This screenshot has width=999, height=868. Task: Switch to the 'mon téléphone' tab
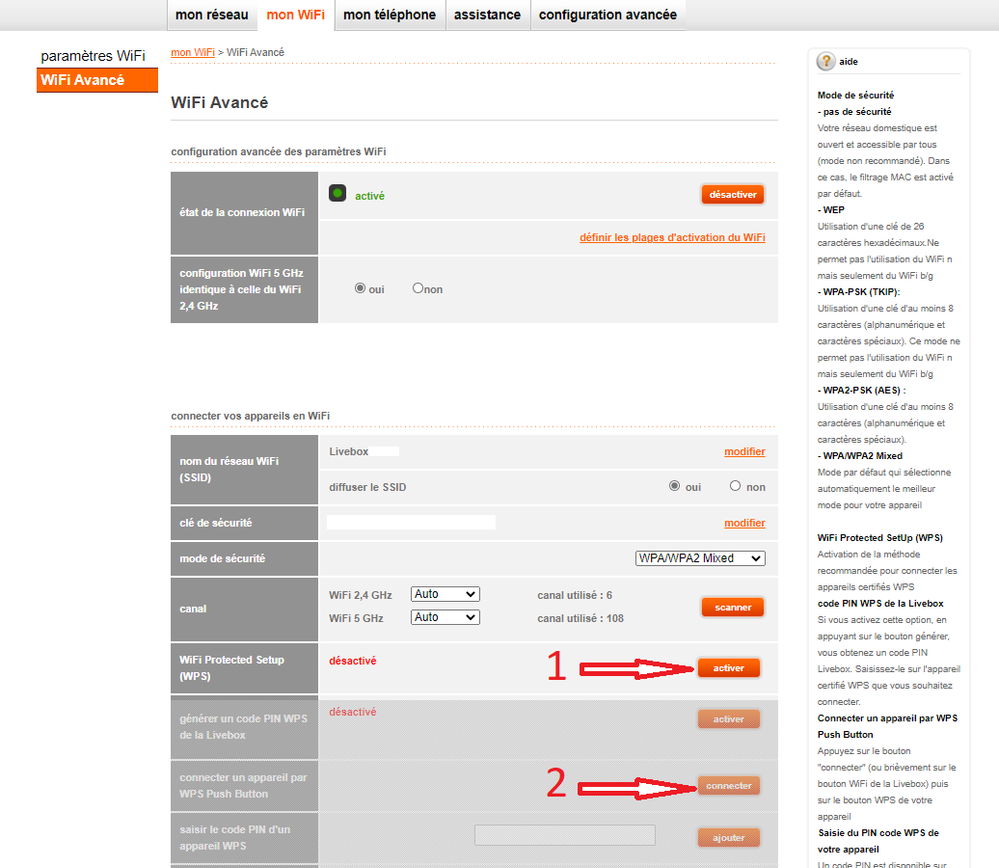(389, 15)
